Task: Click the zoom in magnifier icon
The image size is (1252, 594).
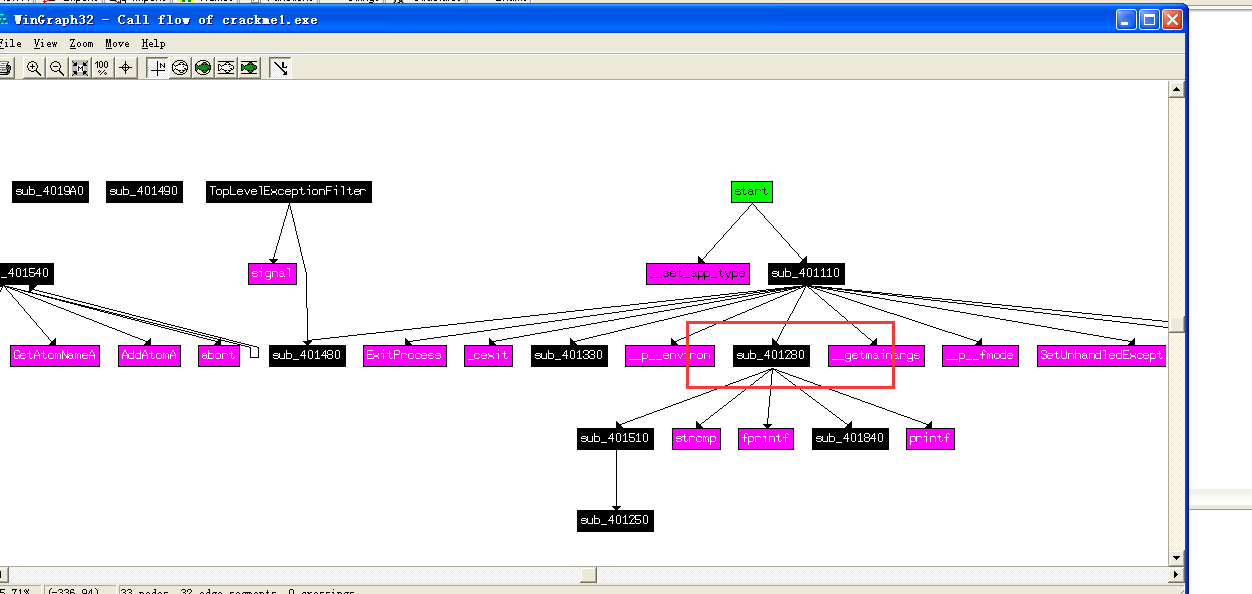Action: coord(34,68)
